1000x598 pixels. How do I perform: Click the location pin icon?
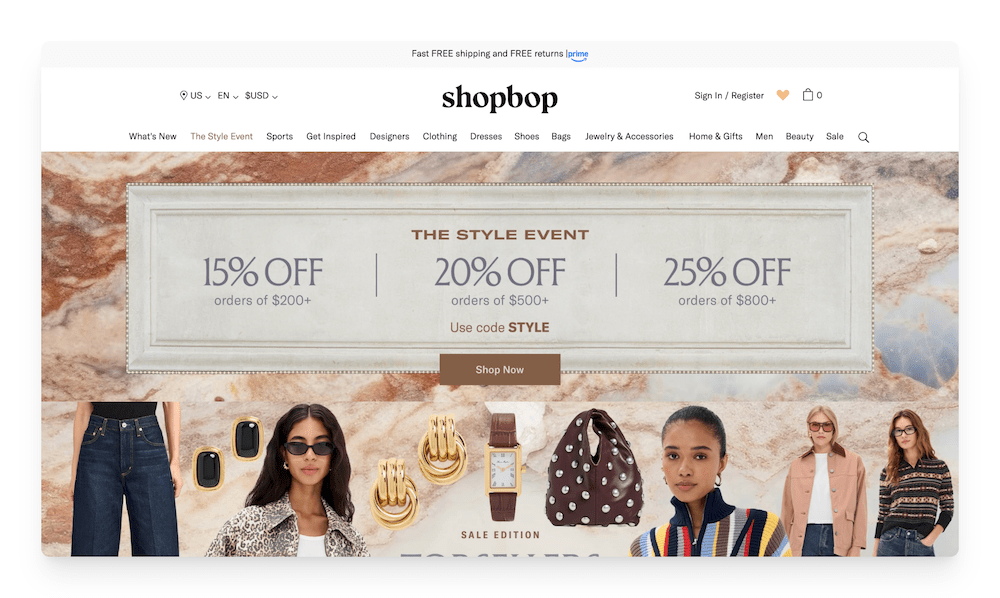click(183, 95)
